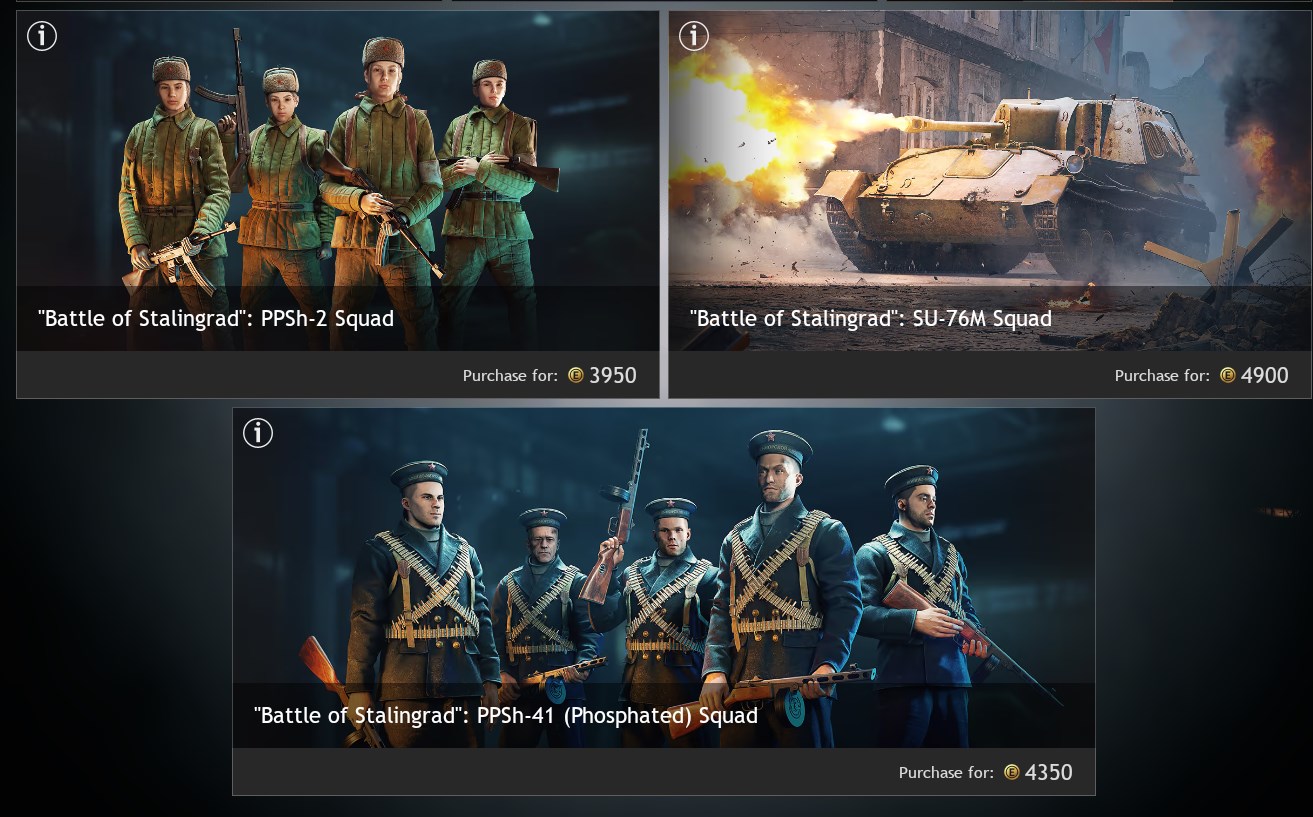Click "Purchase for:" label on PPSh-41 card
Image resolution: width=1313 pixels, height=817 pixels.
tap(946, 772)
